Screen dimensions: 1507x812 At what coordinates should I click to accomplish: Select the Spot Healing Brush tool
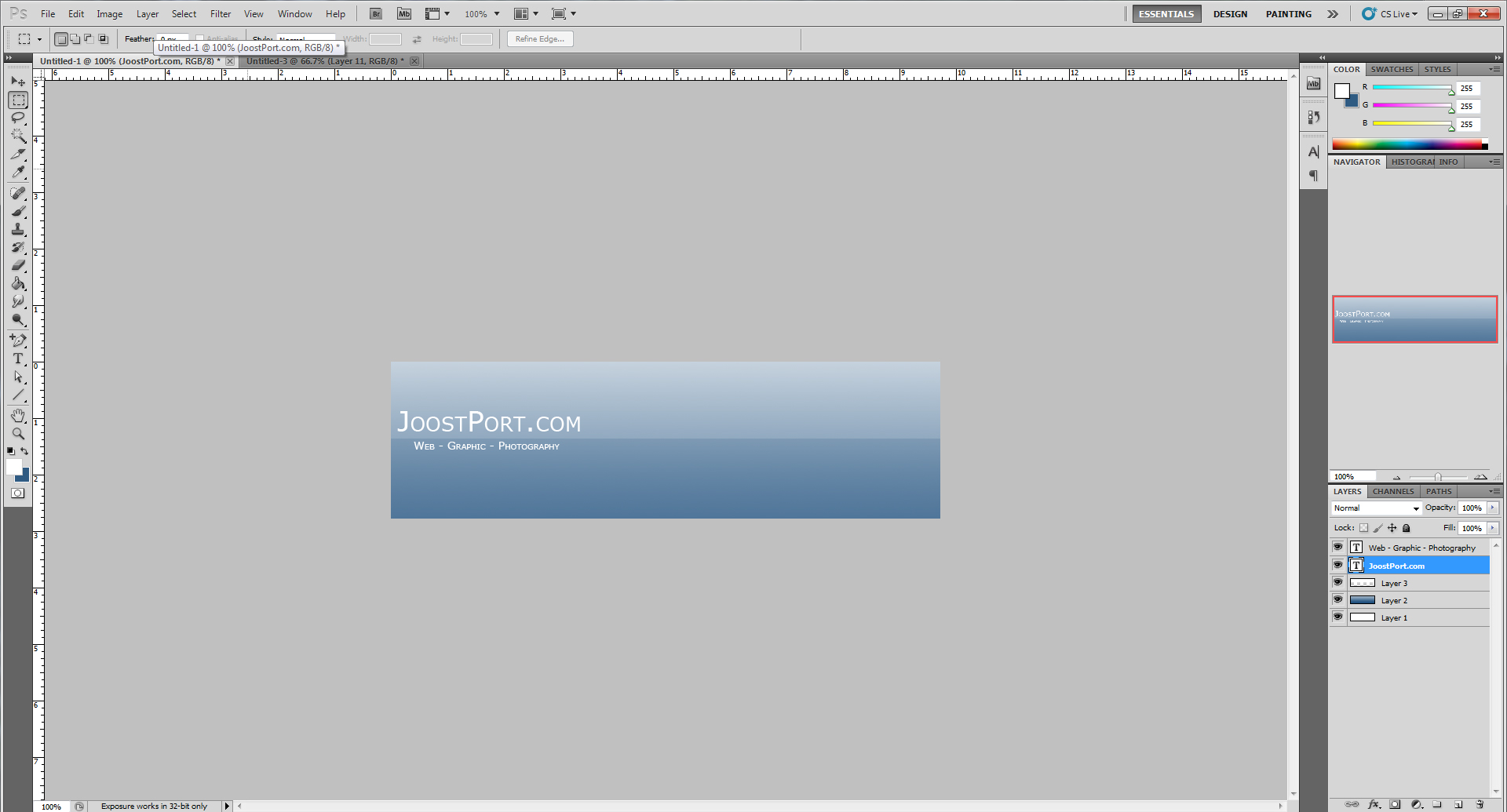coord(18,193)
